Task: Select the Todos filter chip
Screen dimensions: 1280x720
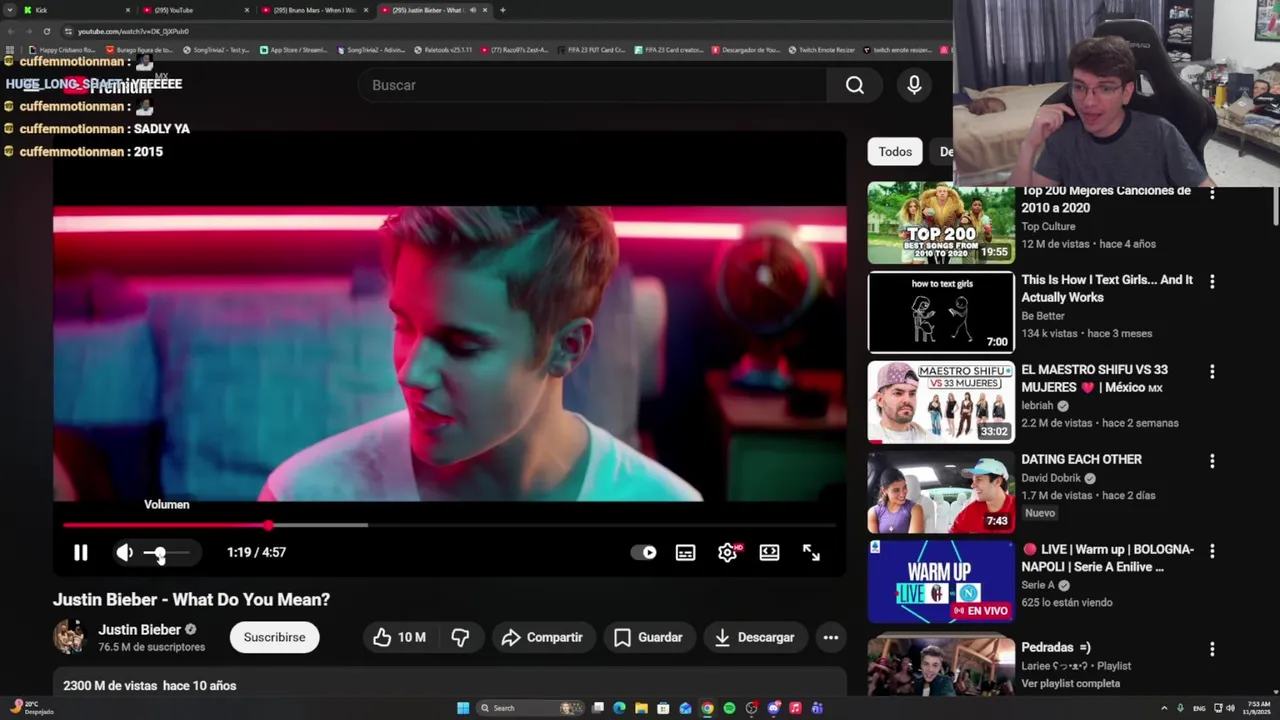Action: (x=895, y=152)
